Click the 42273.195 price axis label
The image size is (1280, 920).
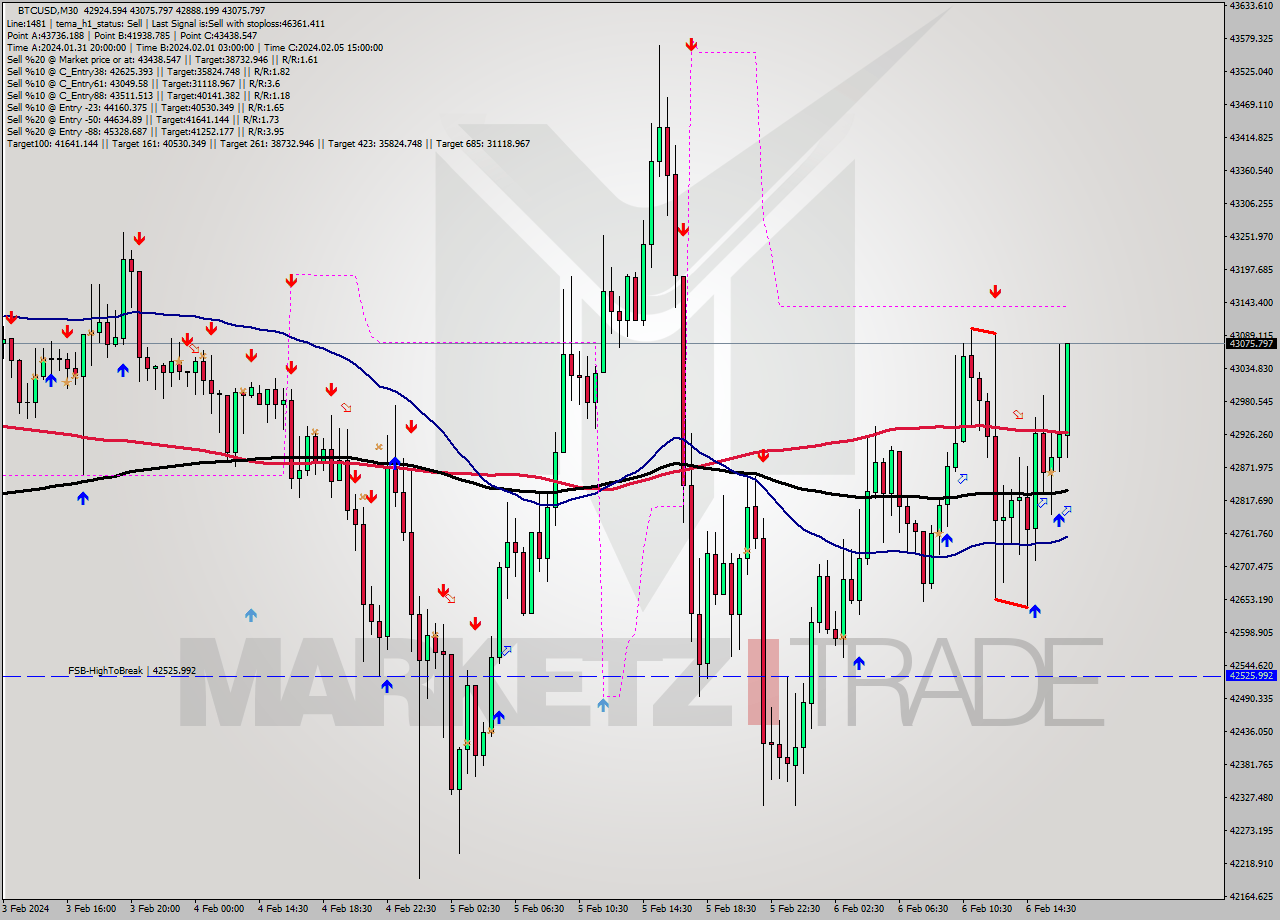(1251, 830)
